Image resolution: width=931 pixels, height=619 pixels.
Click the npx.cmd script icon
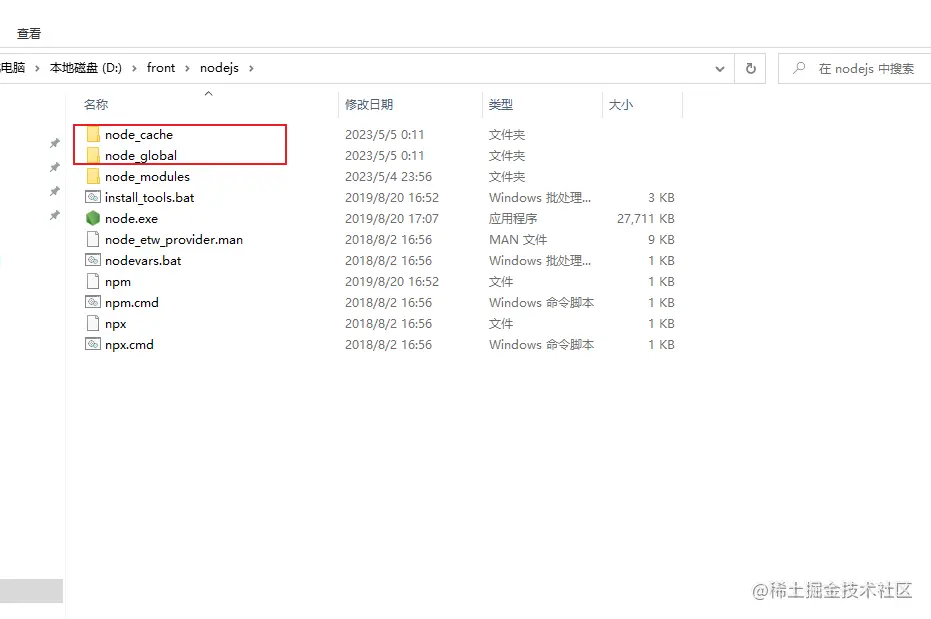tap(93, 344)
